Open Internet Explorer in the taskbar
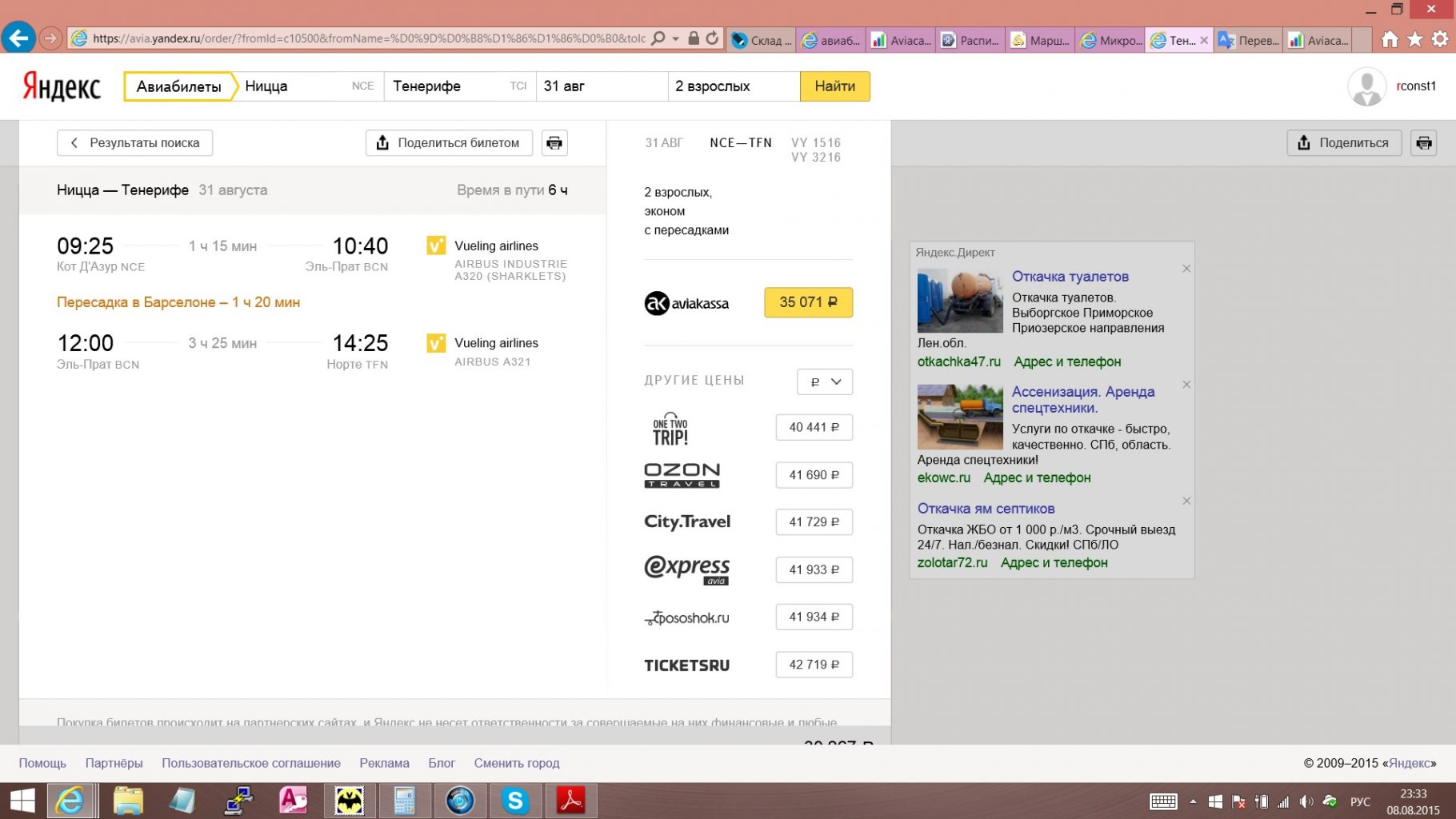This screenshot has width=1456, height=819. coord(71,801)
